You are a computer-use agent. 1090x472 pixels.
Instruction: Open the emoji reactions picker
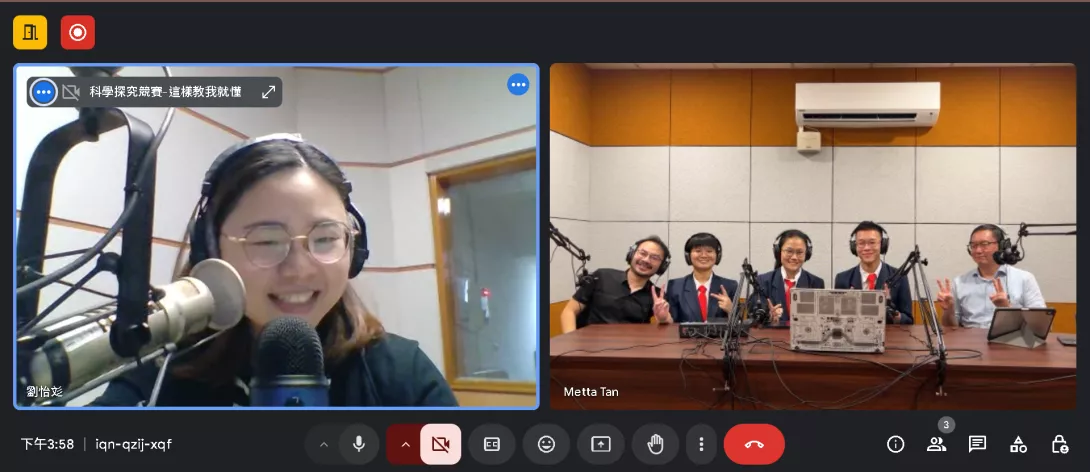tap(546, 444)
